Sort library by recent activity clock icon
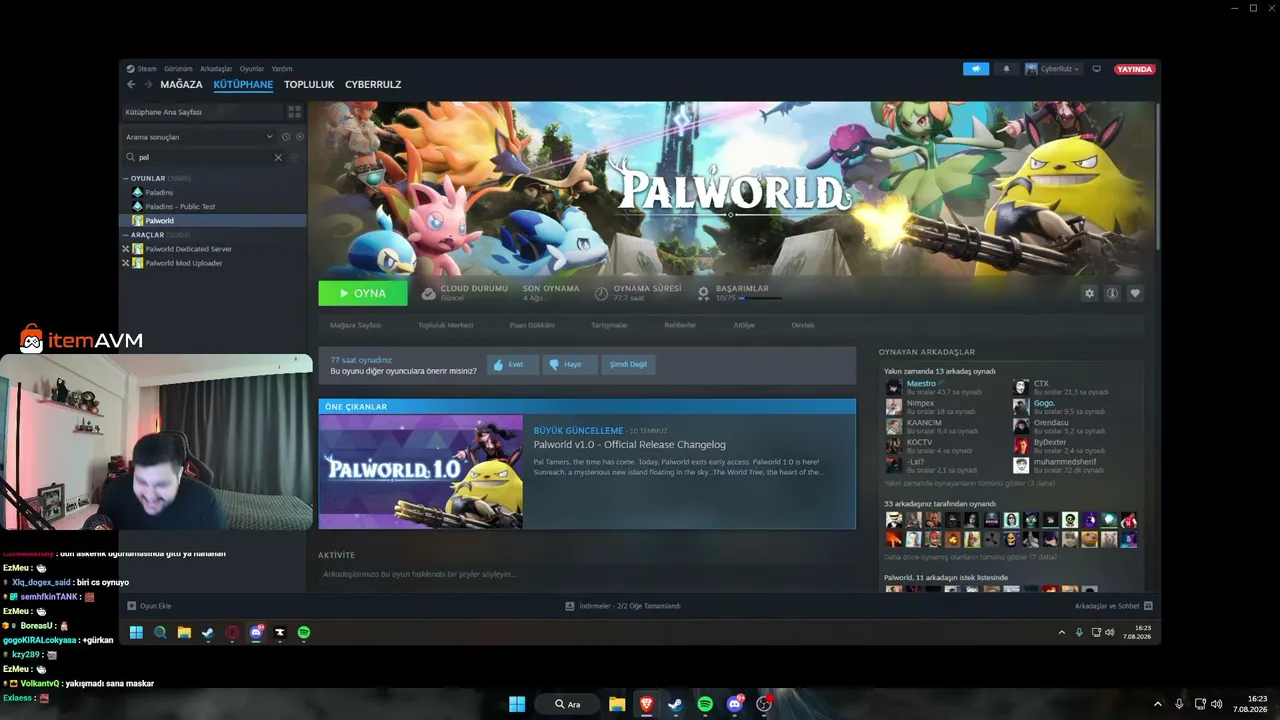Viewport: 1280px width, 720px height. tap(286, 137)
